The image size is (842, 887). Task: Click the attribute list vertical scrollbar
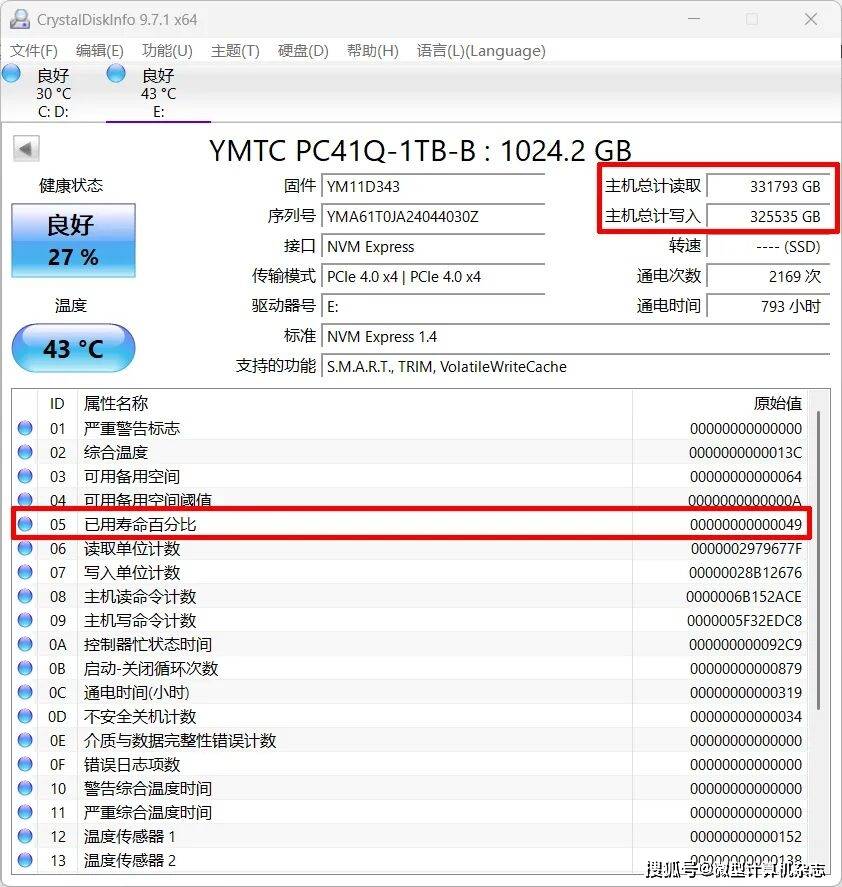click(x=819, y=560)
